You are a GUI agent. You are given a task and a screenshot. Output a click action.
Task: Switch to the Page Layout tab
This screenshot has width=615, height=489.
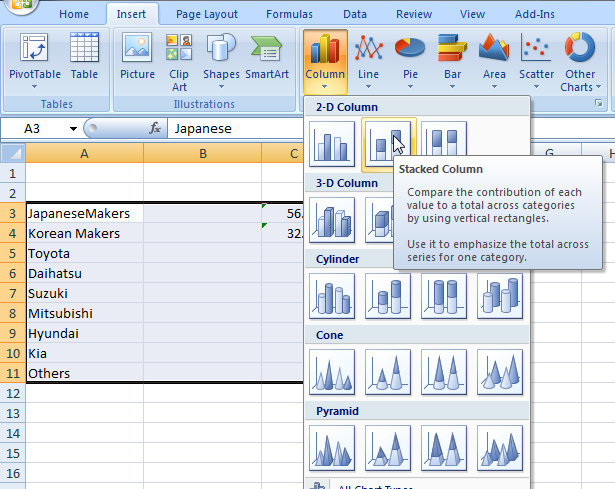(x=207, y=14)
